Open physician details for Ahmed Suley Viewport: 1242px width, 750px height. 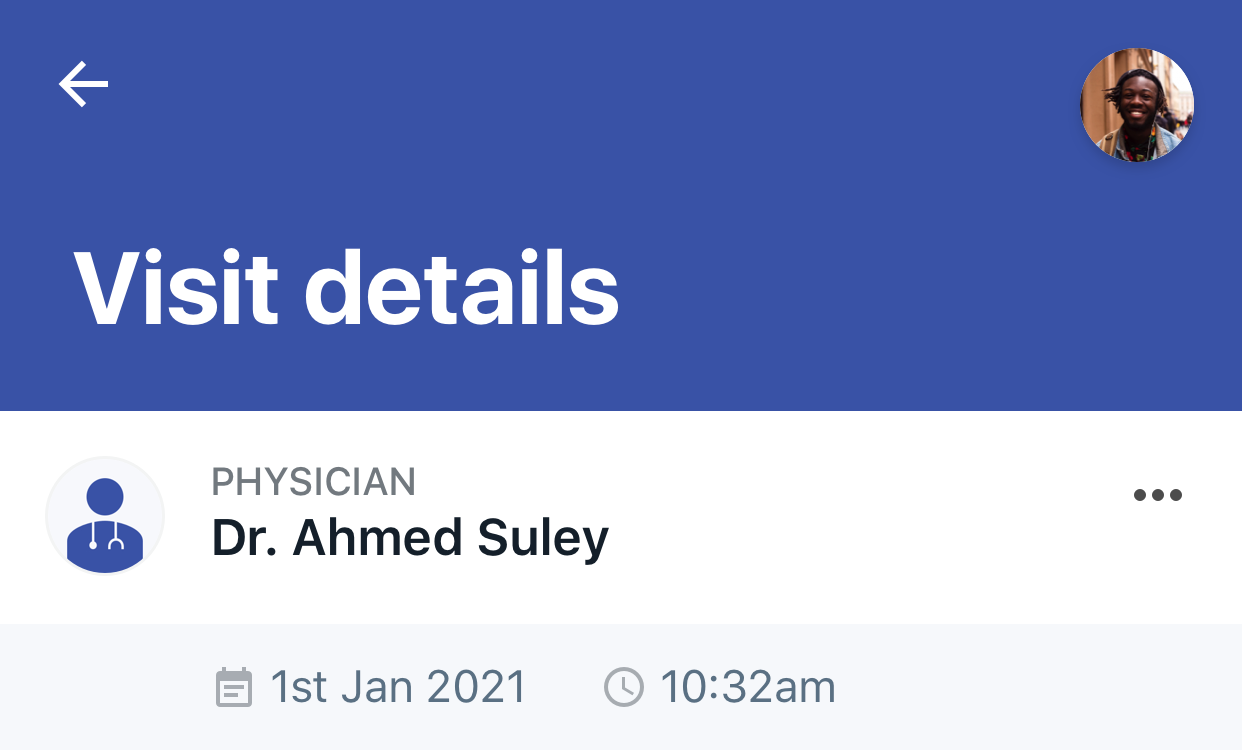point(410,538)
